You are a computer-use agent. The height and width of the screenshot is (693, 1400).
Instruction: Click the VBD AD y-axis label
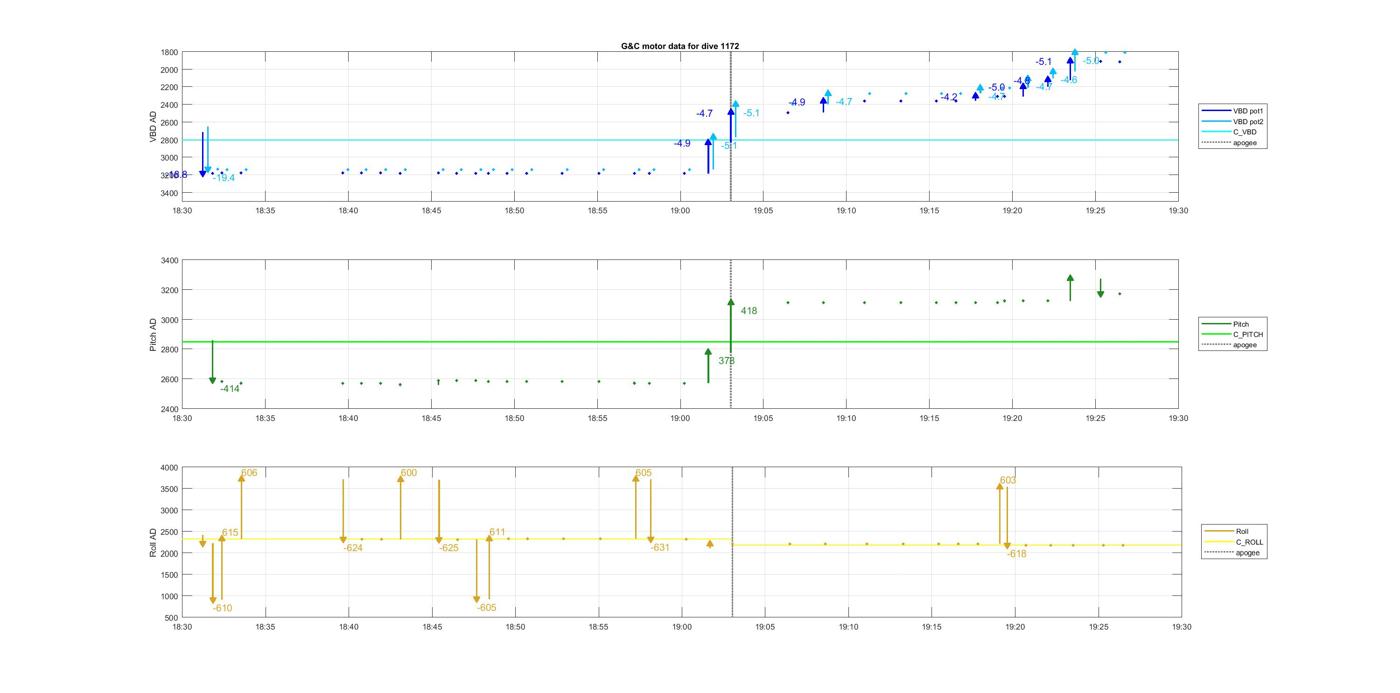point(154,126)
